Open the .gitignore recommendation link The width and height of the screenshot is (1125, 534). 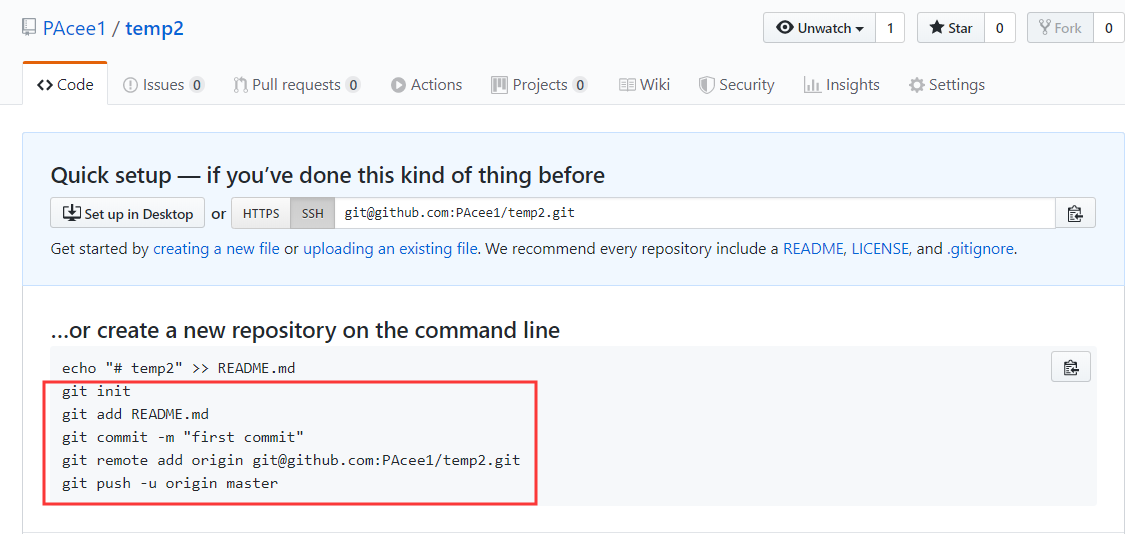[980, 249]
